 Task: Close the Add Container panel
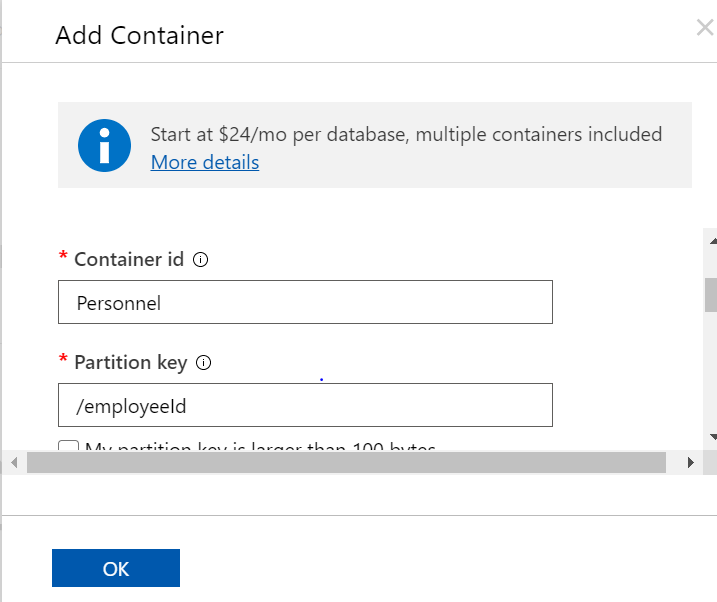[x=704, y=28]
